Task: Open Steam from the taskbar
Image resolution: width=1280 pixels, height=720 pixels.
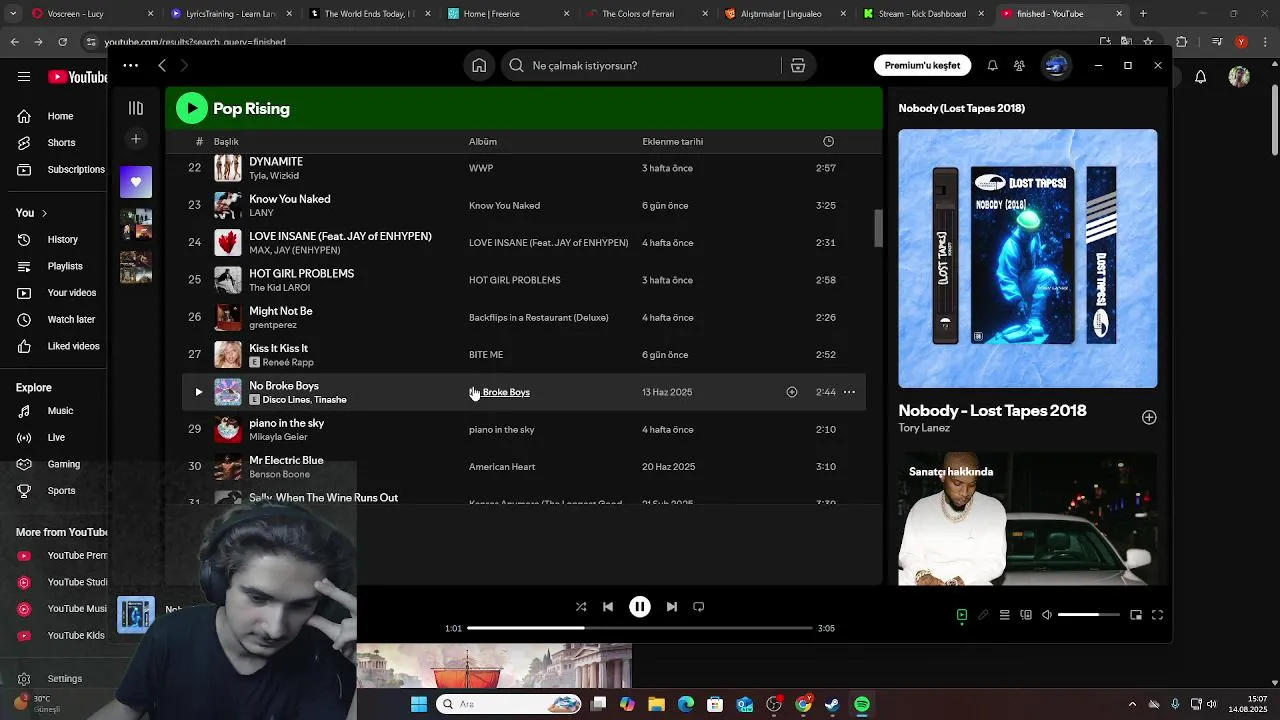Action: coord(832,704)
